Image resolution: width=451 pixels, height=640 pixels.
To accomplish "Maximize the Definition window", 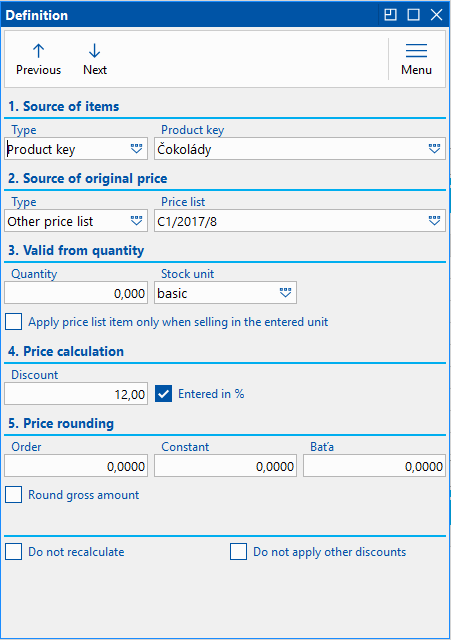I will coord(413,15).
